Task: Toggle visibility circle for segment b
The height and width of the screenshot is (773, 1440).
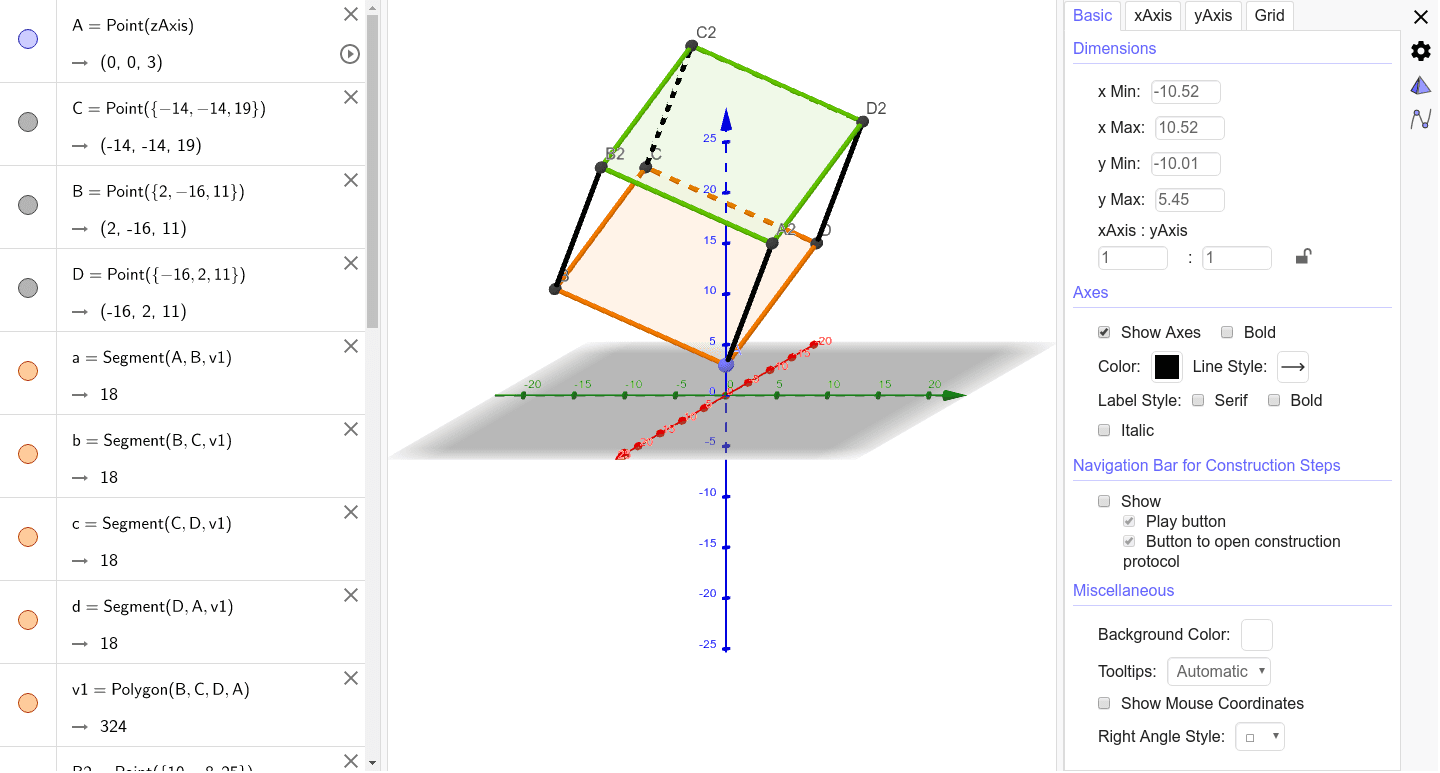Action: point(28,454)
